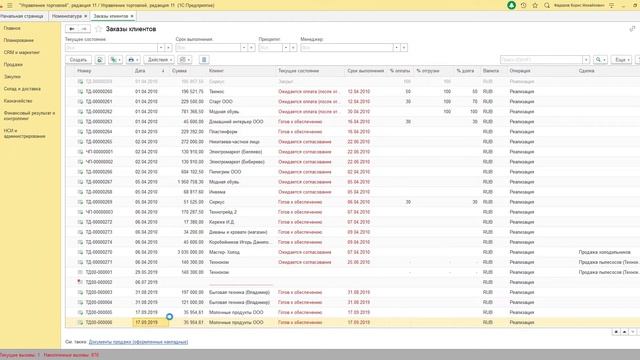Move up with the bottom arrow button
This screenshot has width=640, height=360.
(x=624, y=332)
